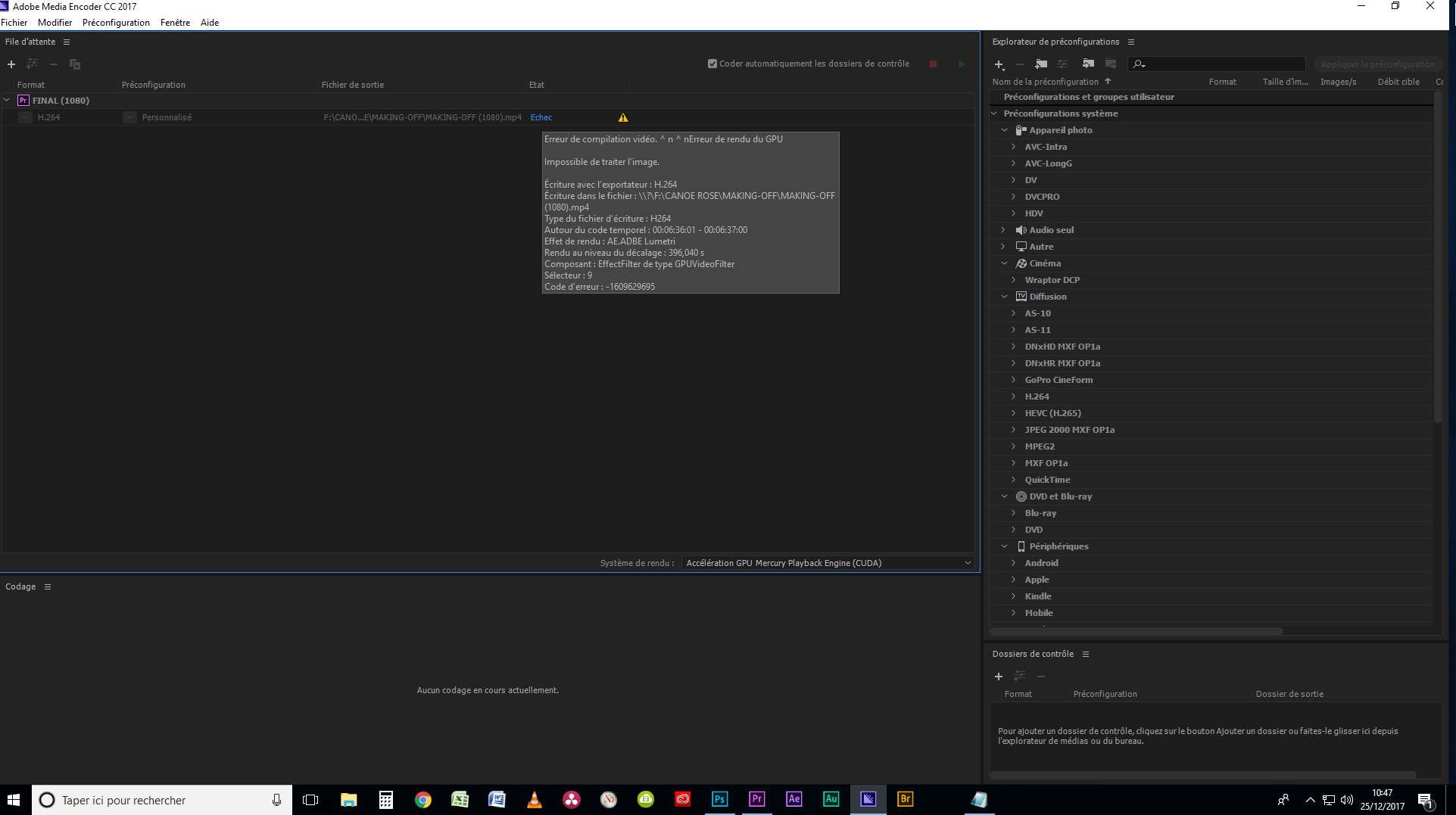Open the Système de rendu dropdown
This screenshot has width=1456, height=815.
(828, 563)
